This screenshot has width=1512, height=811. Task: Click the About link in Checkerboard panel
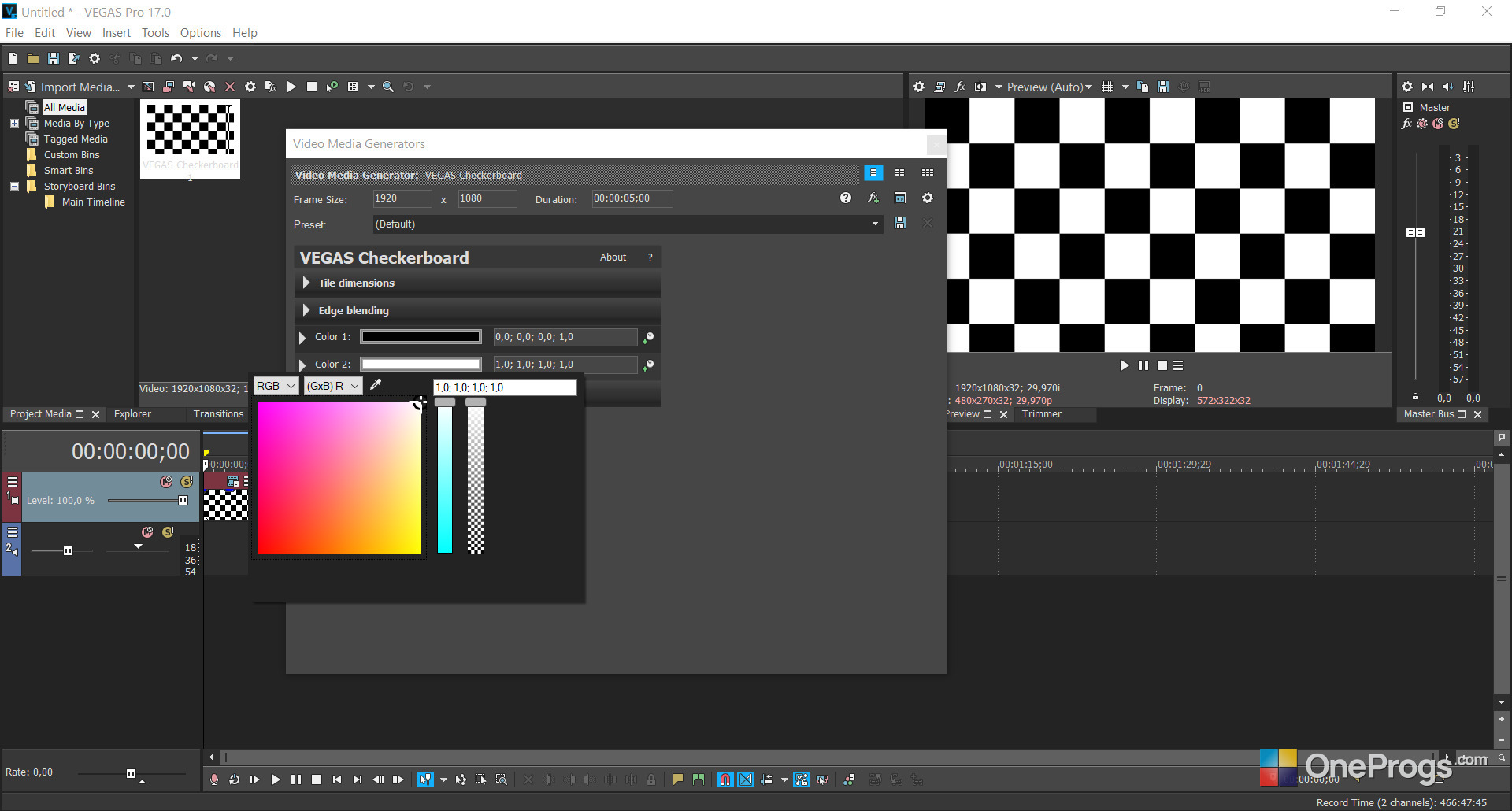click(613, 257)
